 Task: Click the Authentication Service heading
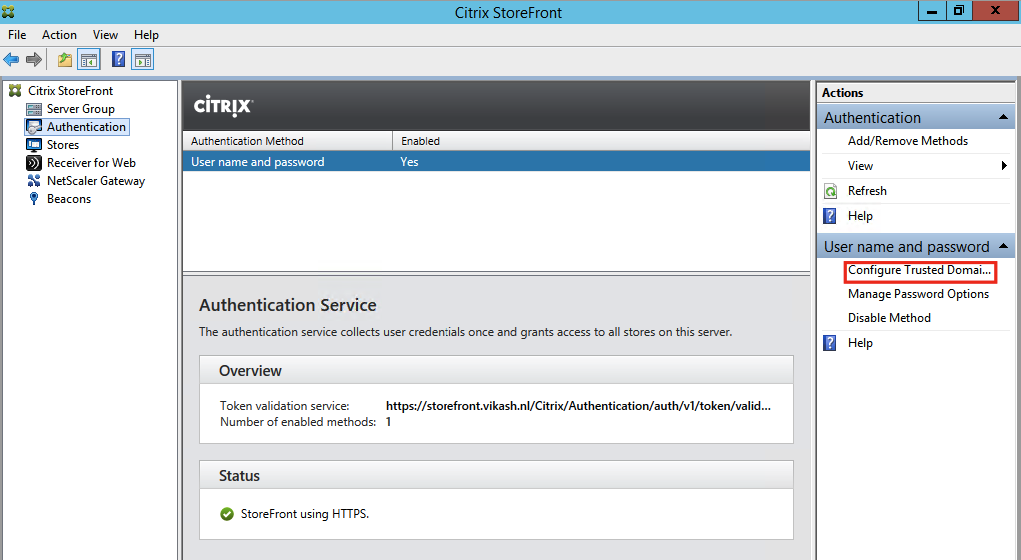click(x=288, y=305)
